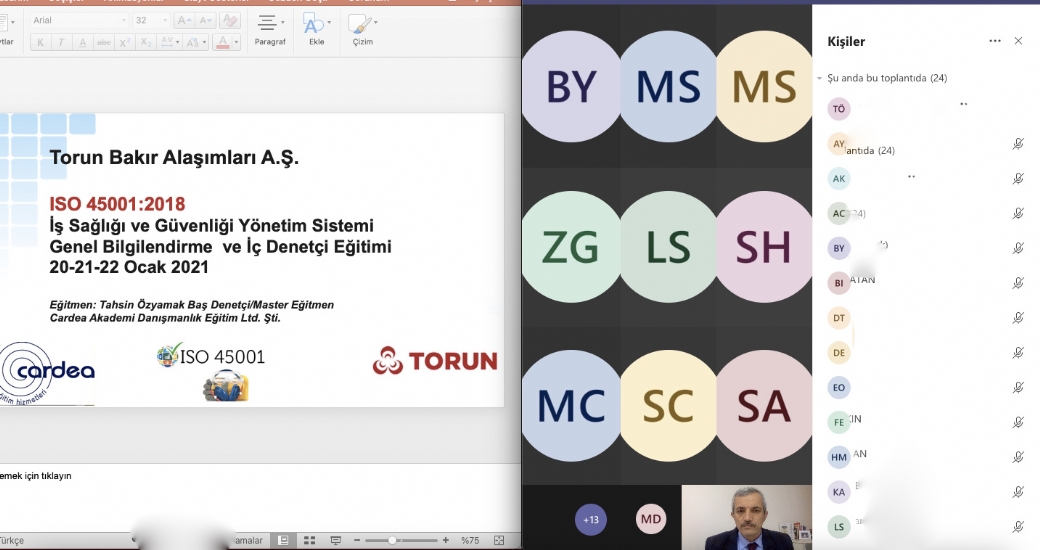Decrease font size with A▼ button
Screen dimensions: 1040x550
click(x=205, y=21)
